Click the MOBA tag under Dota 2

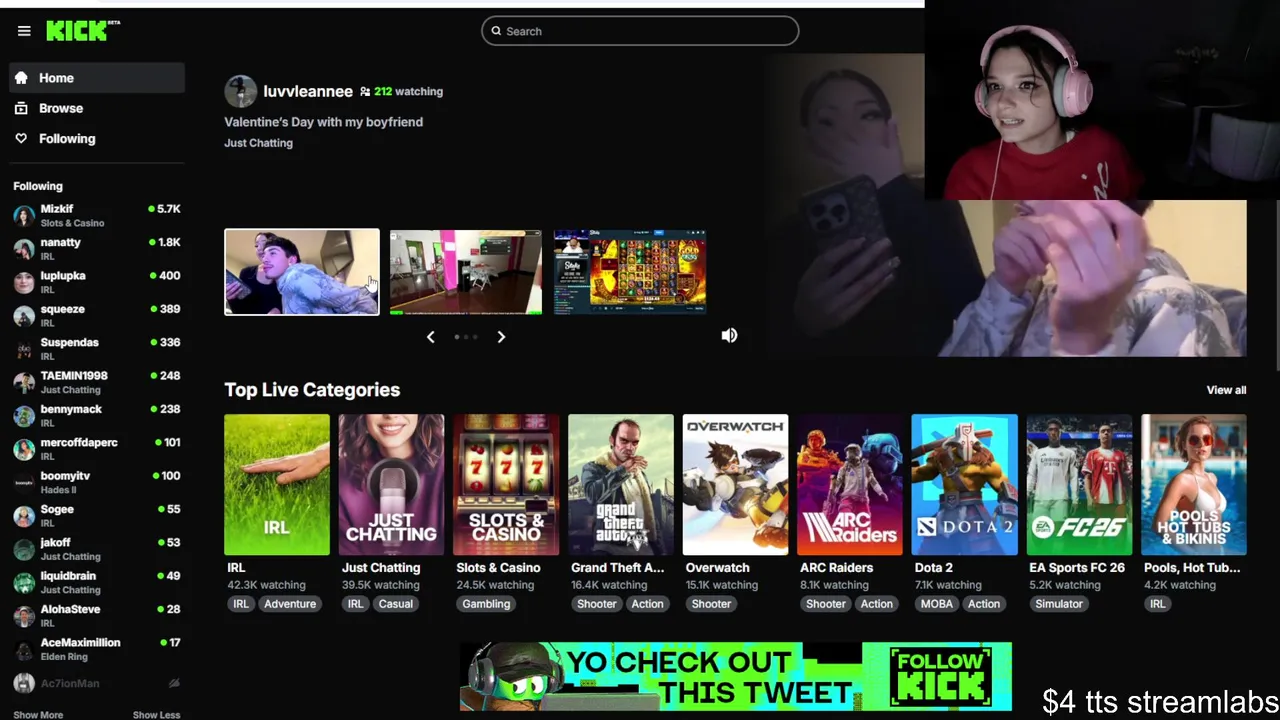[937, 604]
